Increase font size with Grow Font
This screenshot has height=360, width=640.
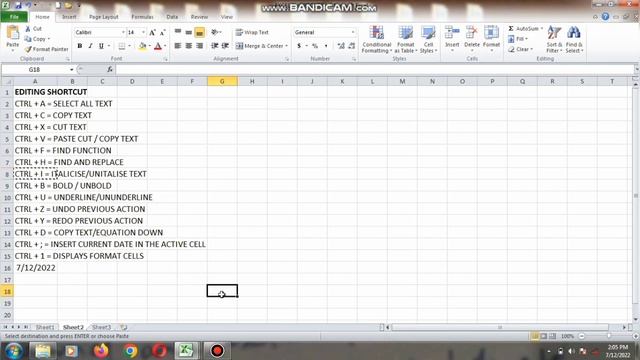pos(152,32)
